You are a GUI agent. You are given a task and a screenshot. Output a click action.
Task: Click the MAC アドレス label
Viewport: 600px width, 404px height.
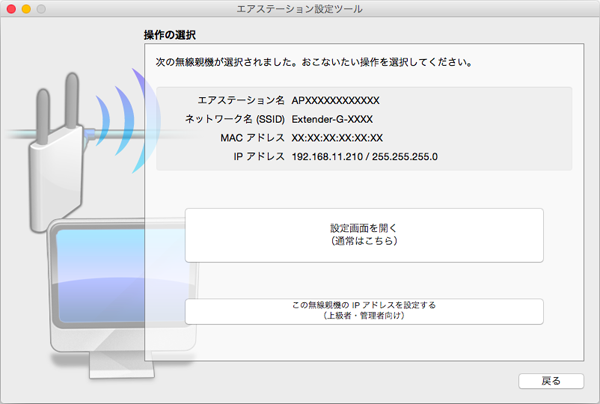click(253, 138)
